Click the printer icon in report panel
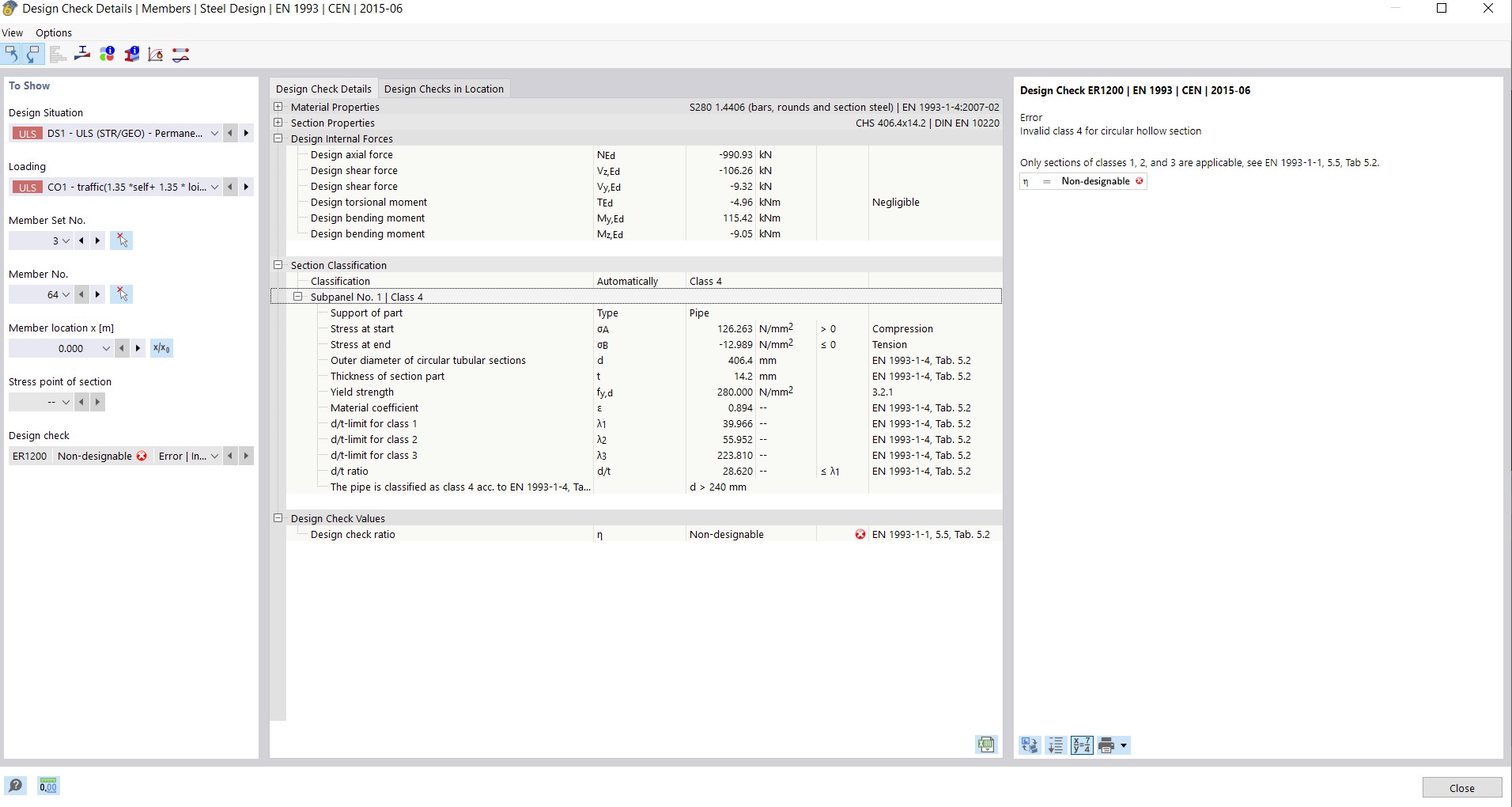The height and width of the screenshot is (807, 1512). point(1106,745)
